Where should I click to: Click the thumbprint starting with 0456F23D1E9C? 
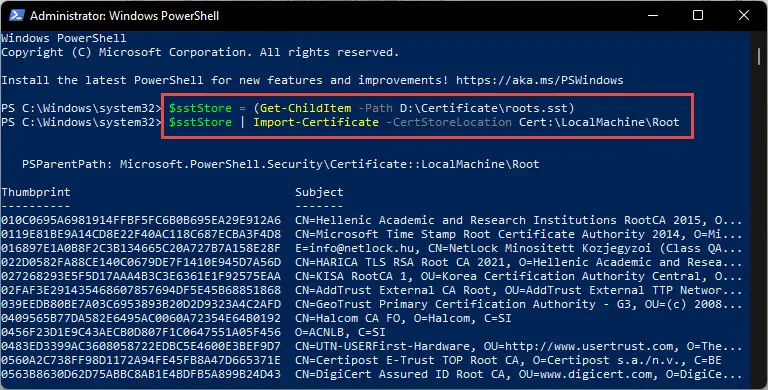(141, 332)
